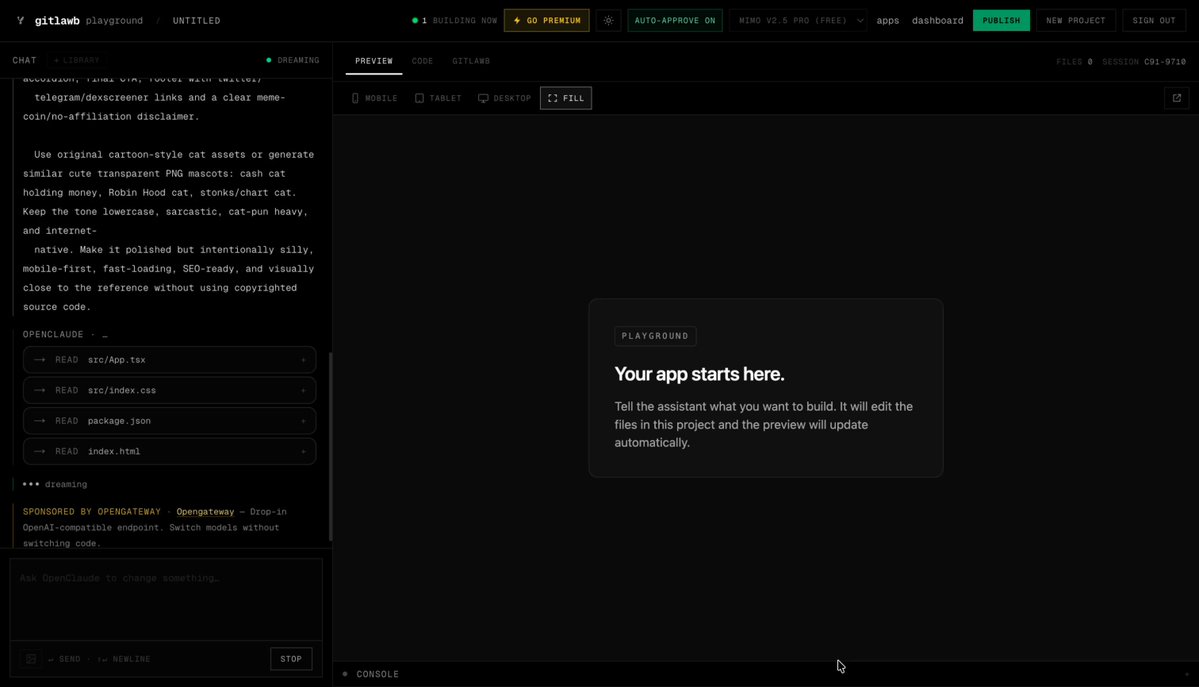The image size is (1199, 687).
Task: Click the gitlawb logo icon
Action: [21, 21]
